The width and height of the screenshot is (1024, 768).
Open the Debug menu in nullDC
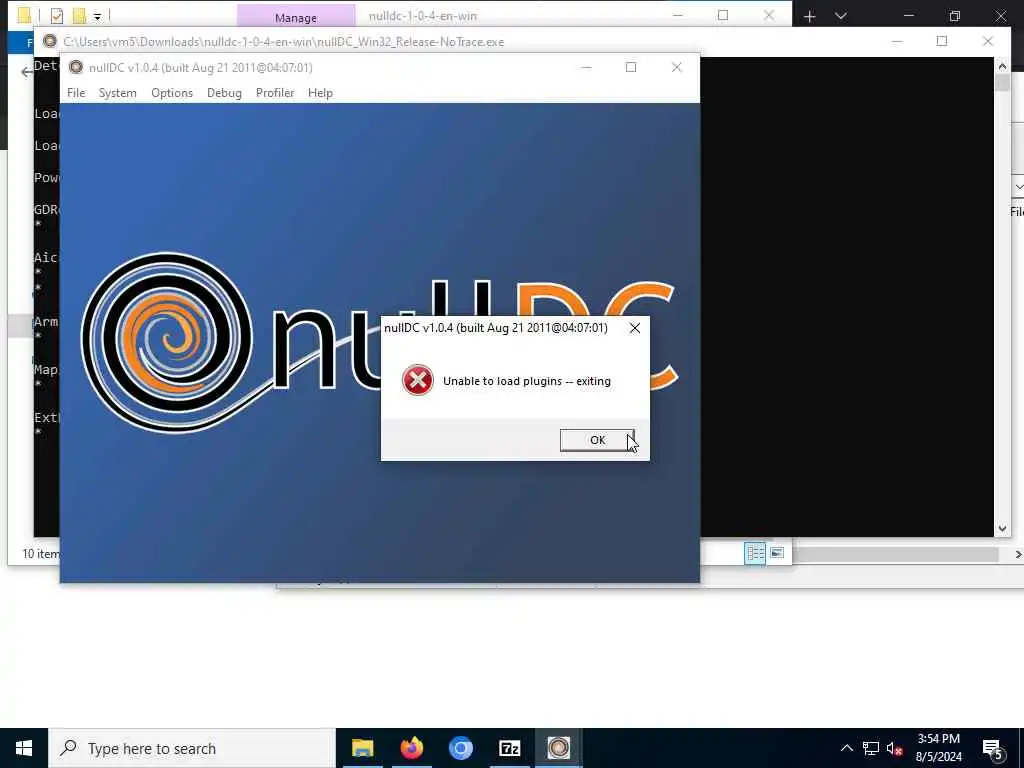coord(224,93)
